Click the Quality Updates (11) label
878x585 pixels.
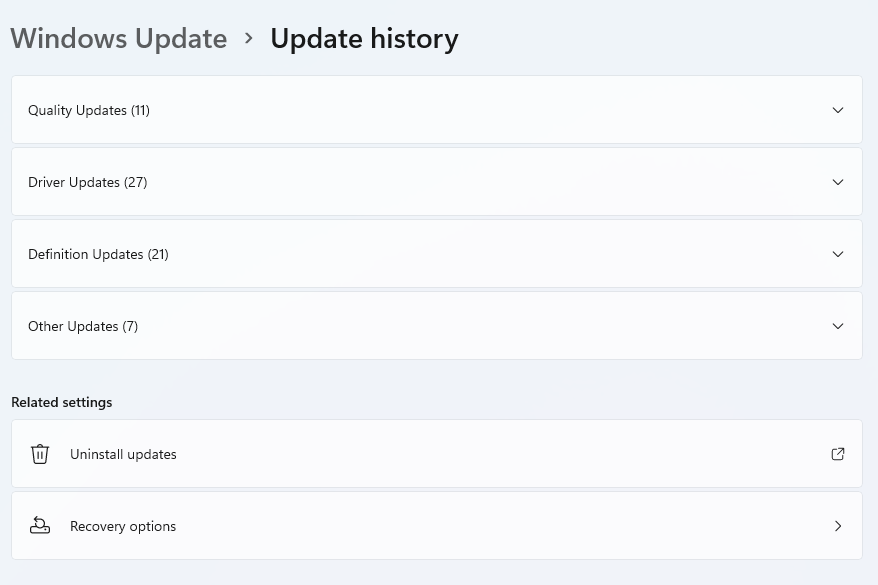point(89,110)
